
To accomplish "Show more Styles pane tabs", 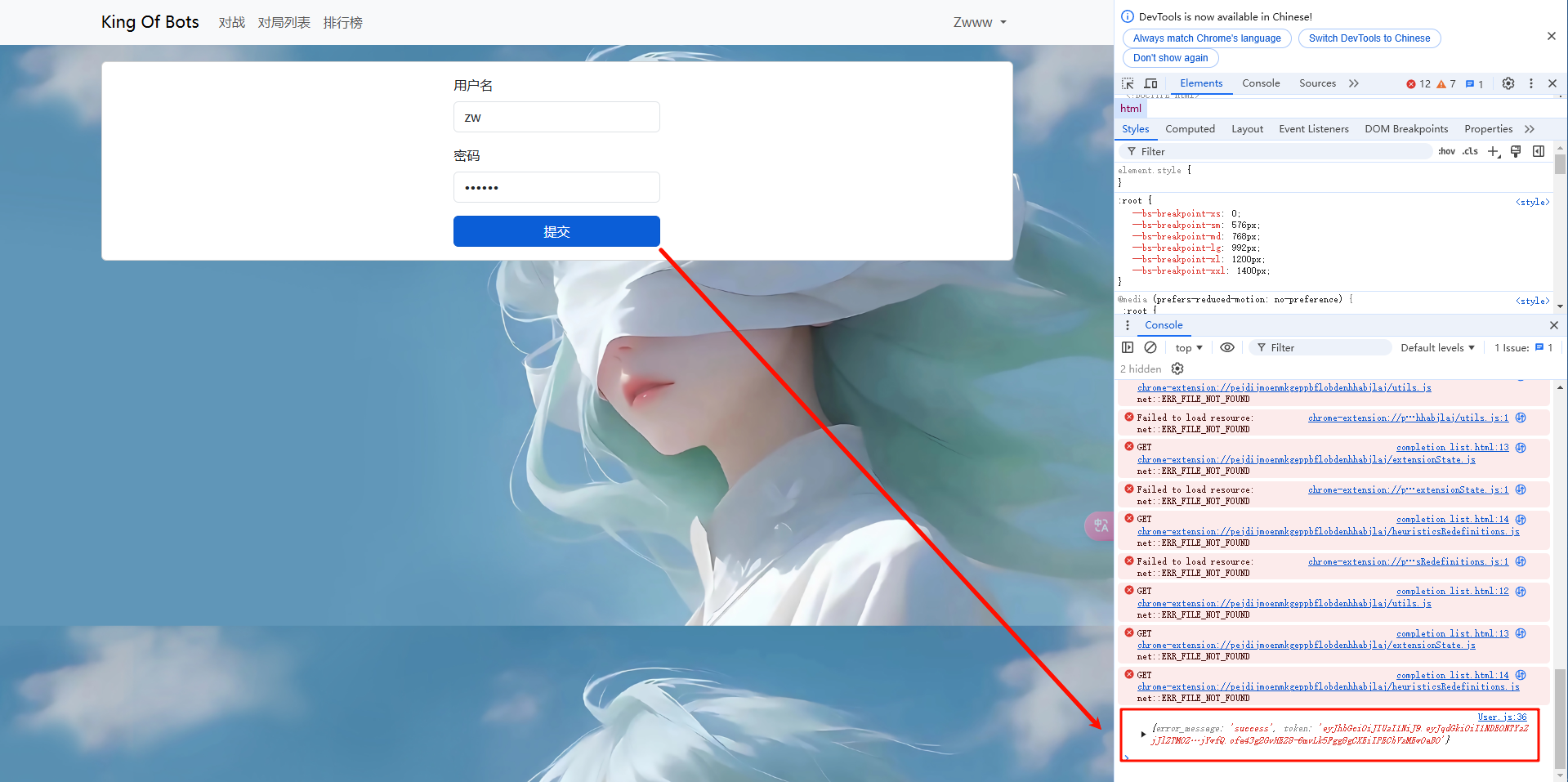I will tap(1530, 129).
